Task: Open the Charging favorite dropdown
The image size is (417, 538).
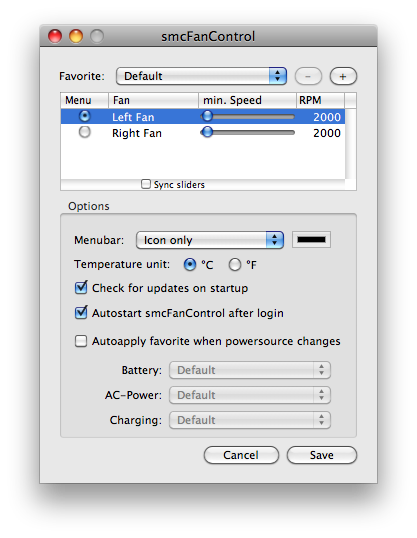Action: pos(250,420)
